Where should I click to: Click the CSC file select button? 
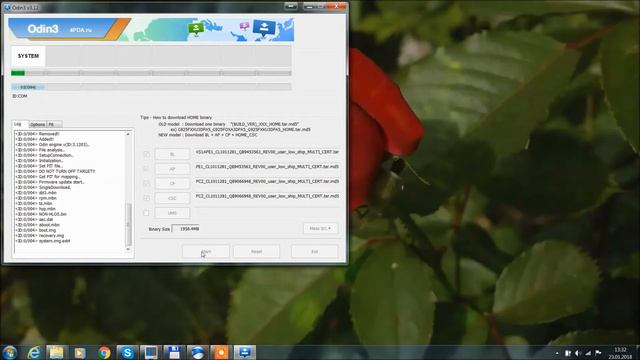(x=172, y=198)
